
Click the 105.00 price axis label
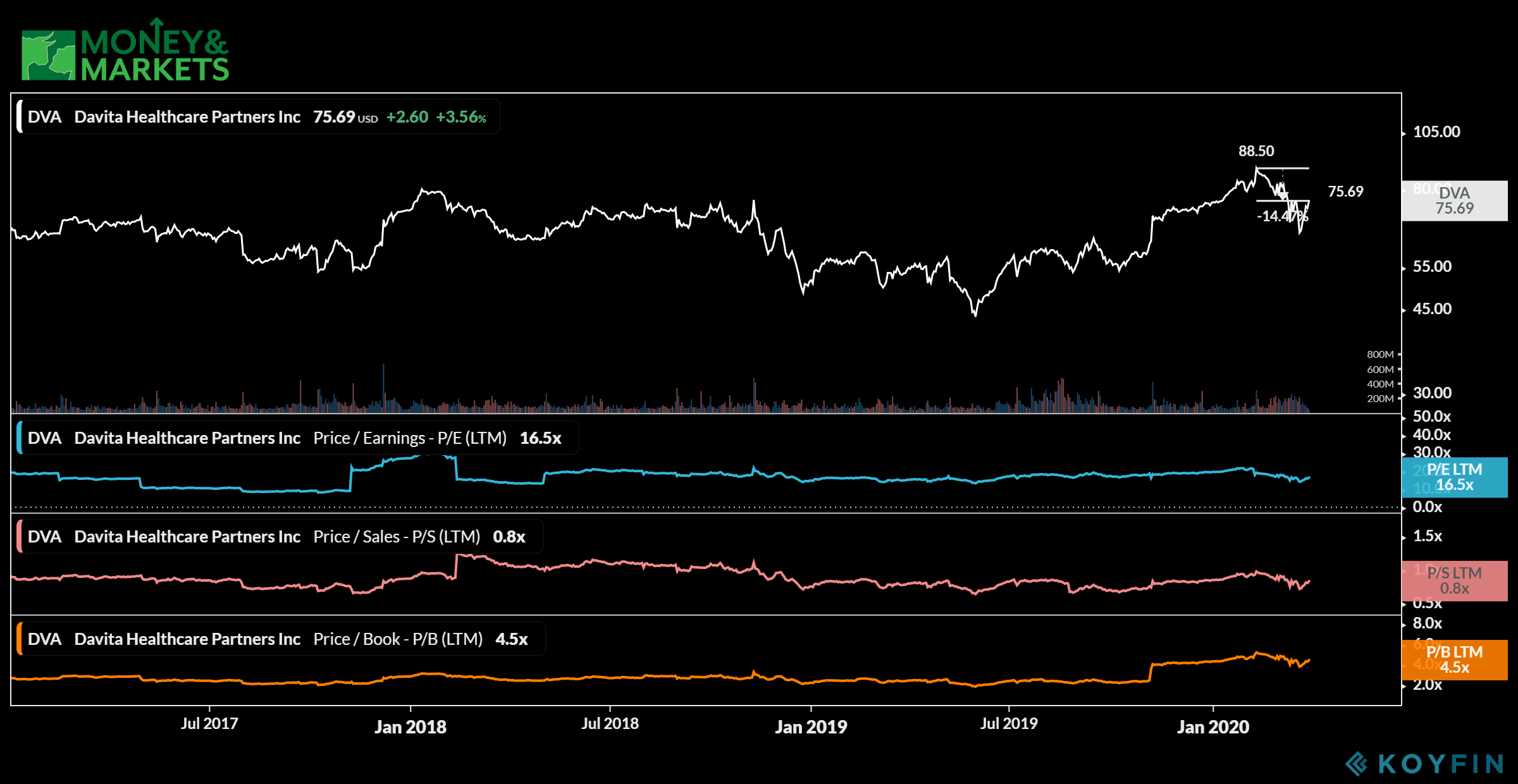coord(1436,132)
